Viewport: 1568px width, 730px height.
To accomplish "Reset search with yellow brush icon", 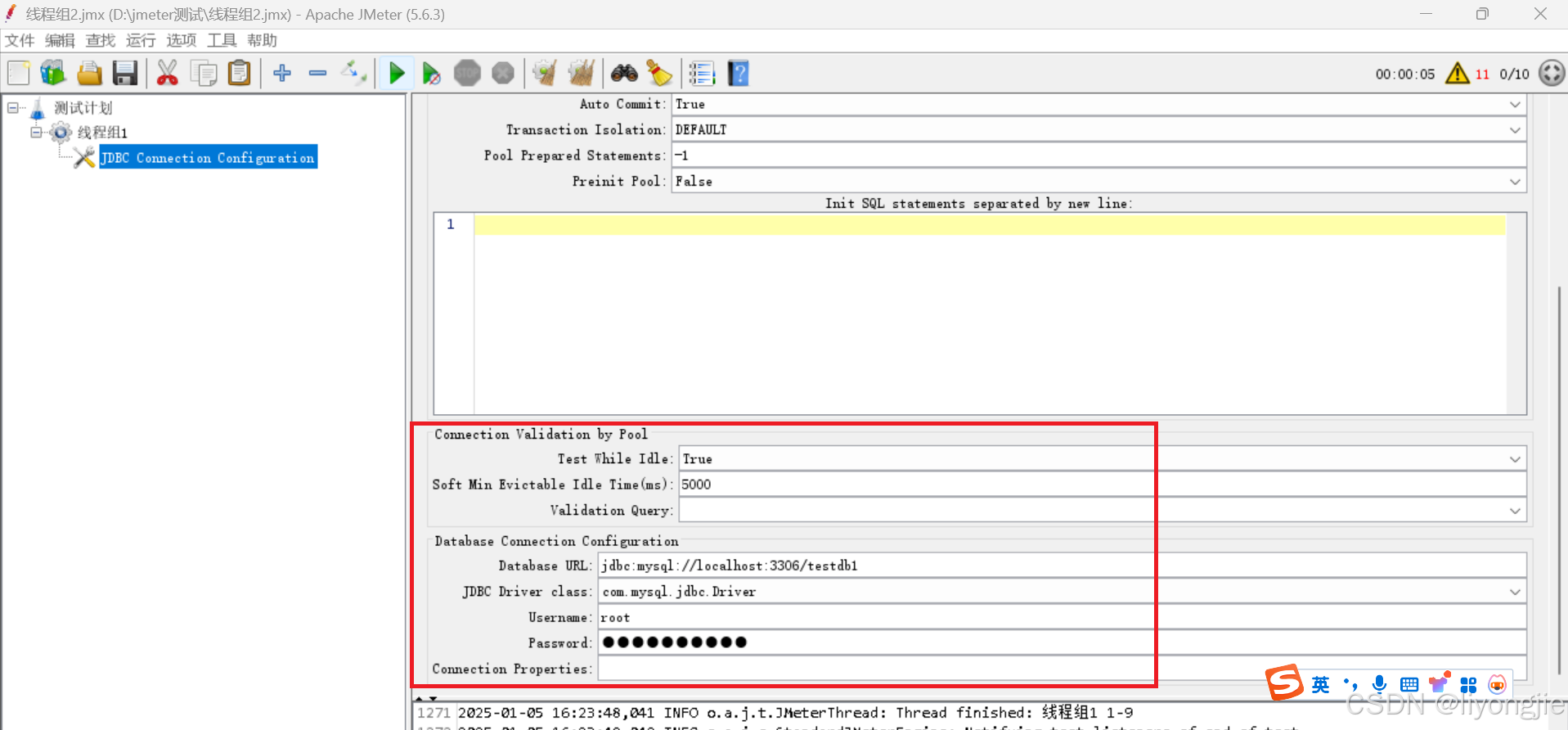I will (x=659, y=74).
